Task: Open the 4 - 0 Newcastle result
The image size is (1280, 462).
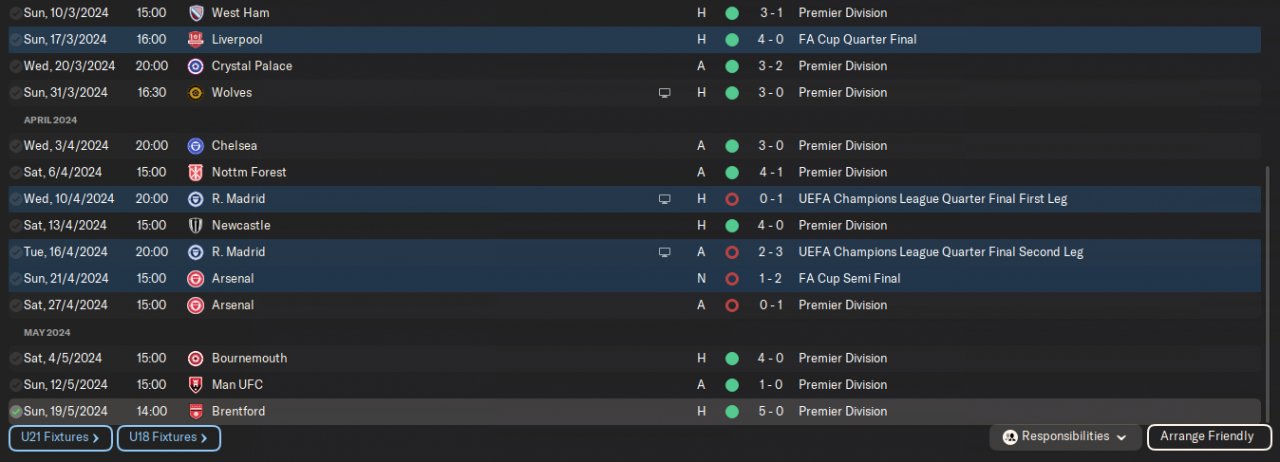Action: coord(770,225)
